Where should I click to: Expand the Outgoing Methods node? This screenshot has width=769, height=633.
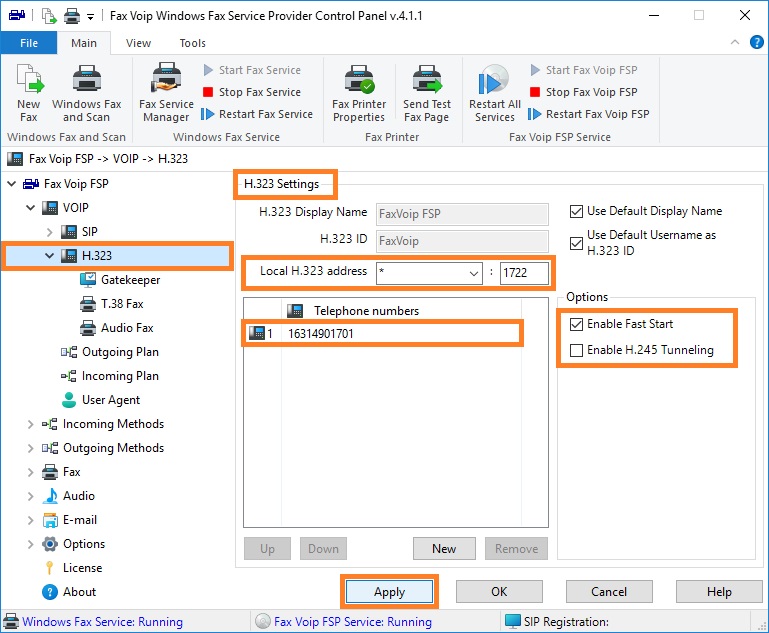(30, 448)
